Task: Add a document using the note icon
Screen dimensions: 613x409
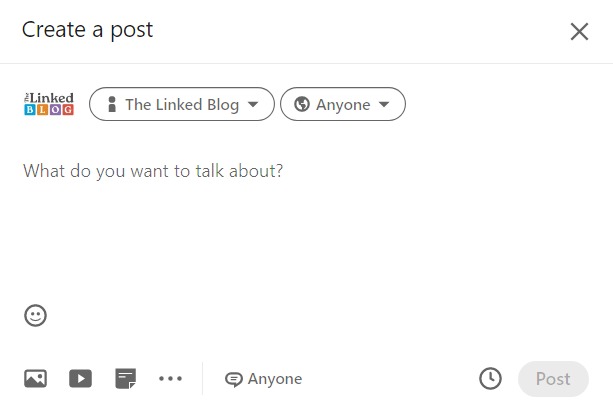Action: click(x=125, y=379)
